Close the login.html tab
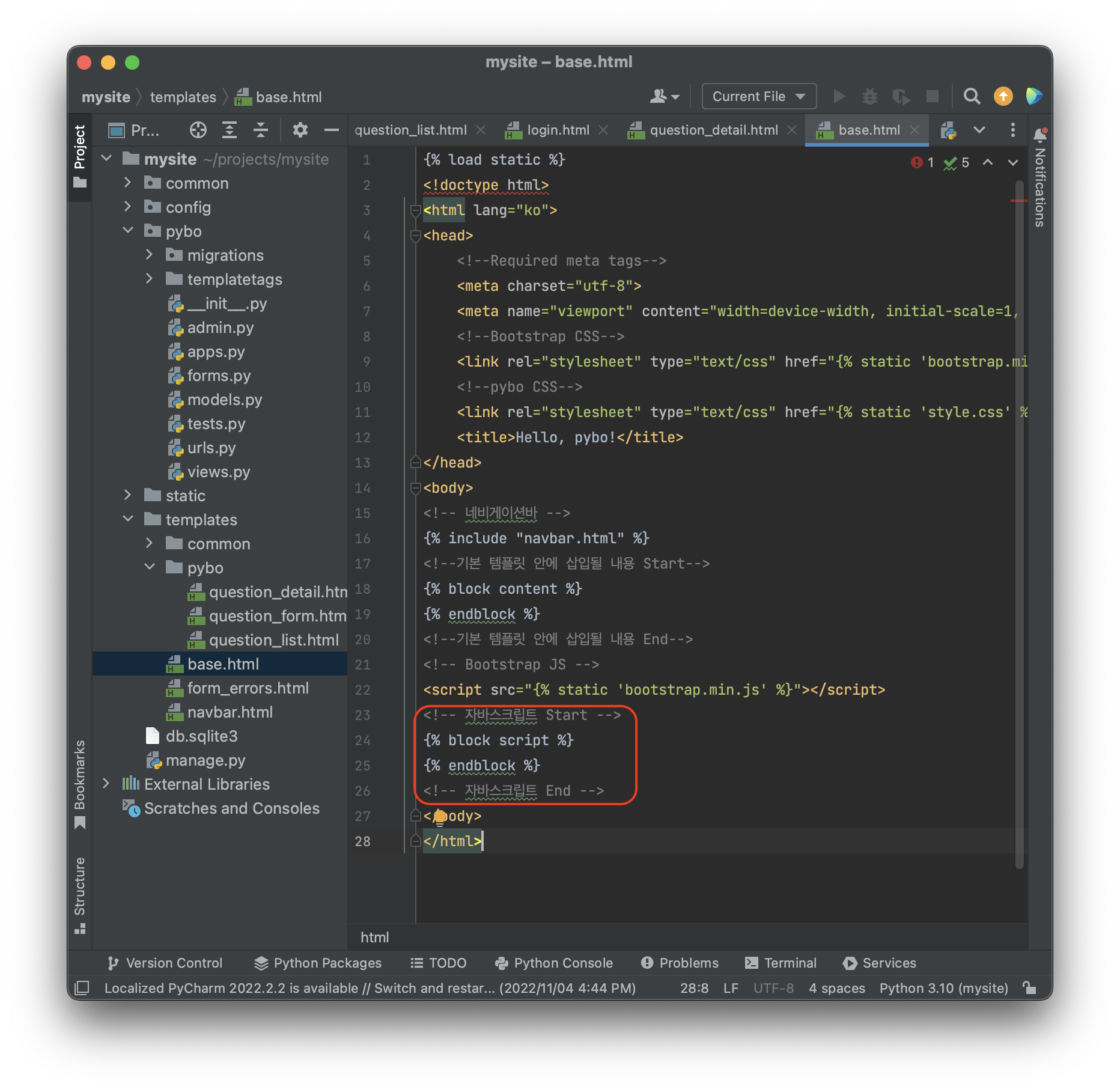This screenshot has width=1120, height=1089. (x=603, y=130)
